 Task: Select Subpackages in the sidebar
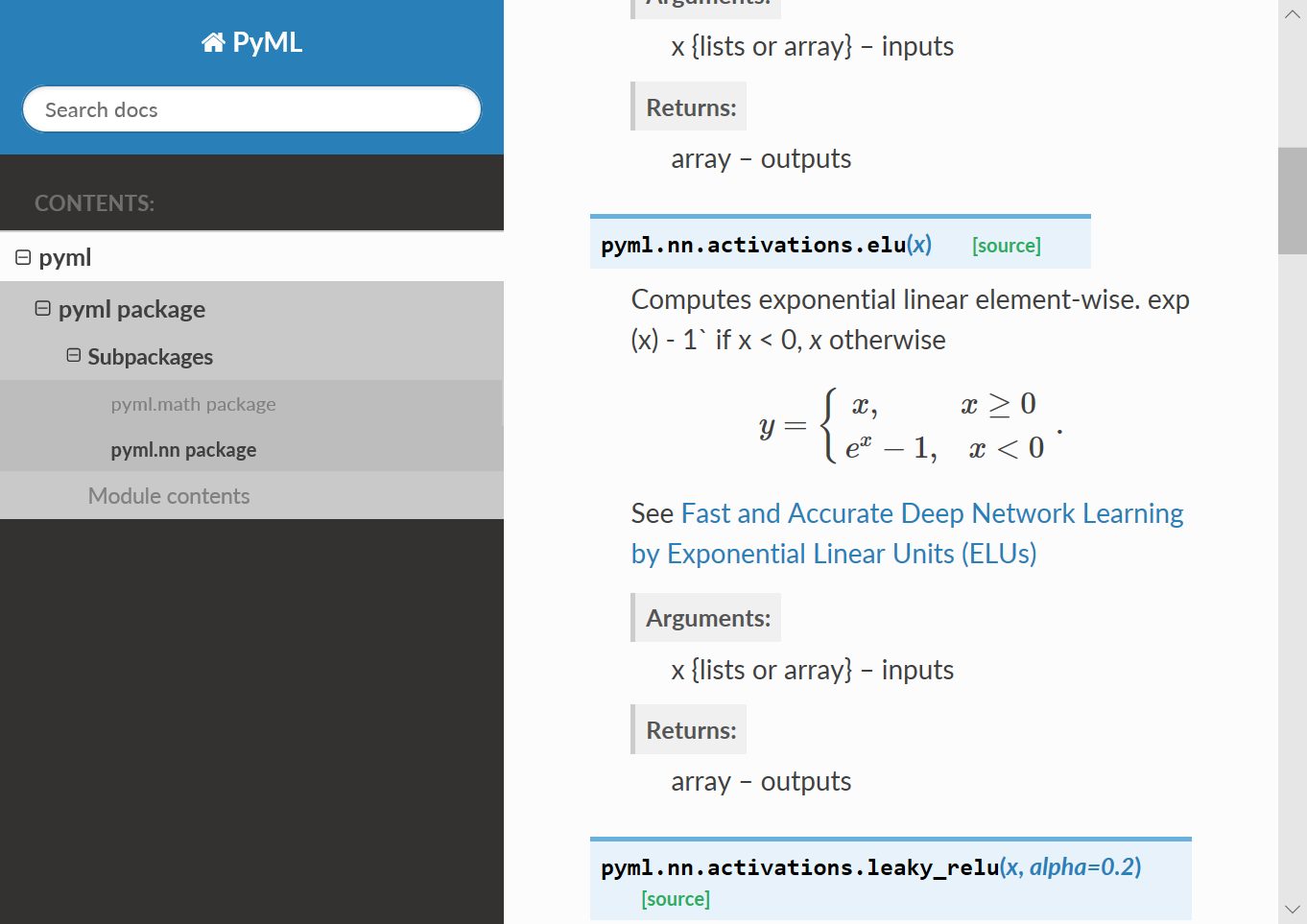click(150, 357)
